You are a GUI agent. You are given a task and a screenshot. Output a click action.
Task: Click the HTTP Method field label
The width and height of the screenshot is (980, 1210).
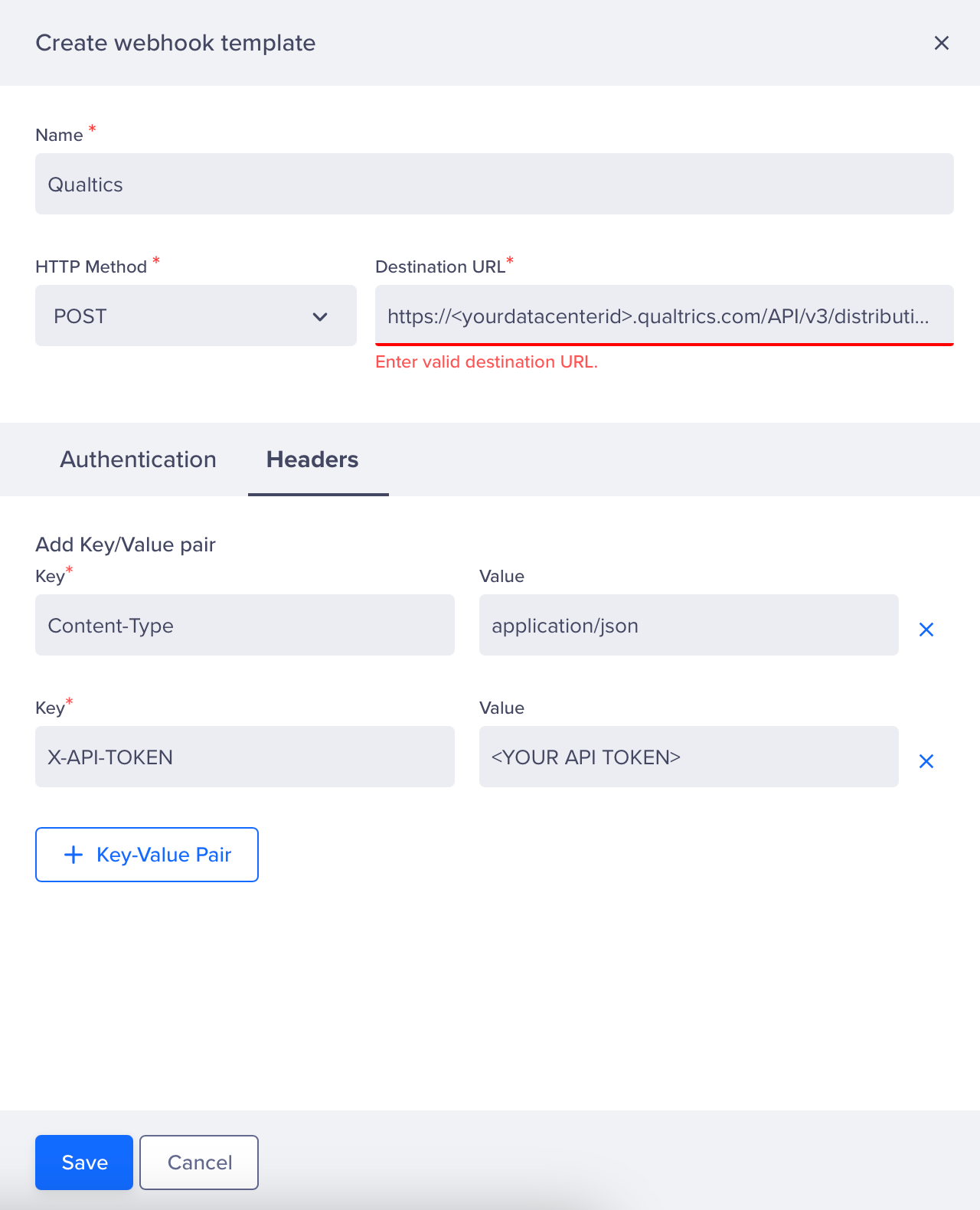(91, 267)
